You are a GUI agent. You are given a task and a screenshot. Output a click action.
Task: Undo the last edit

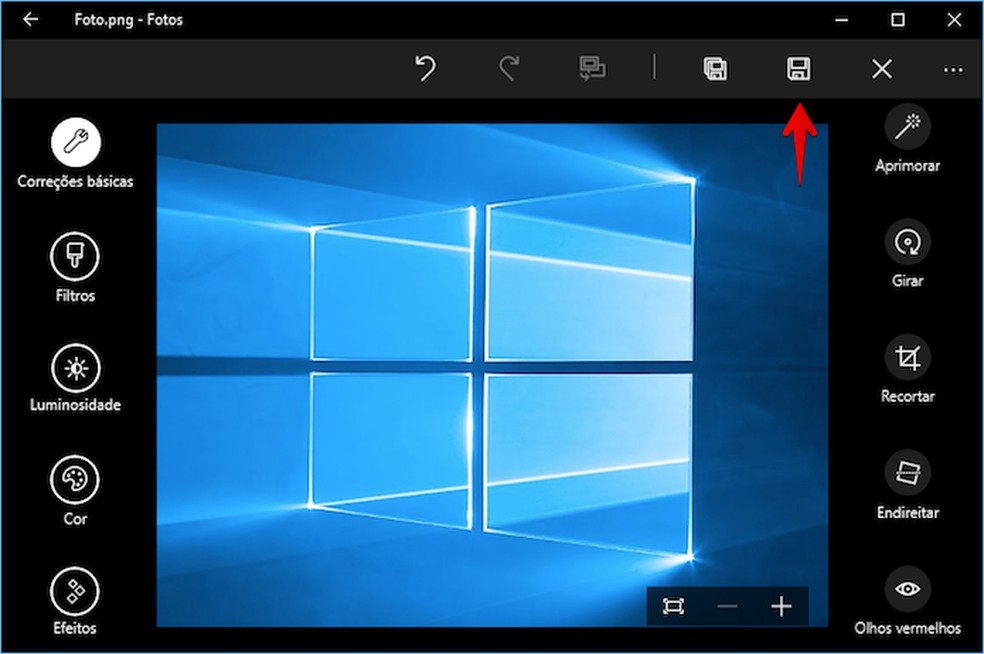click(x=425, y=68)
